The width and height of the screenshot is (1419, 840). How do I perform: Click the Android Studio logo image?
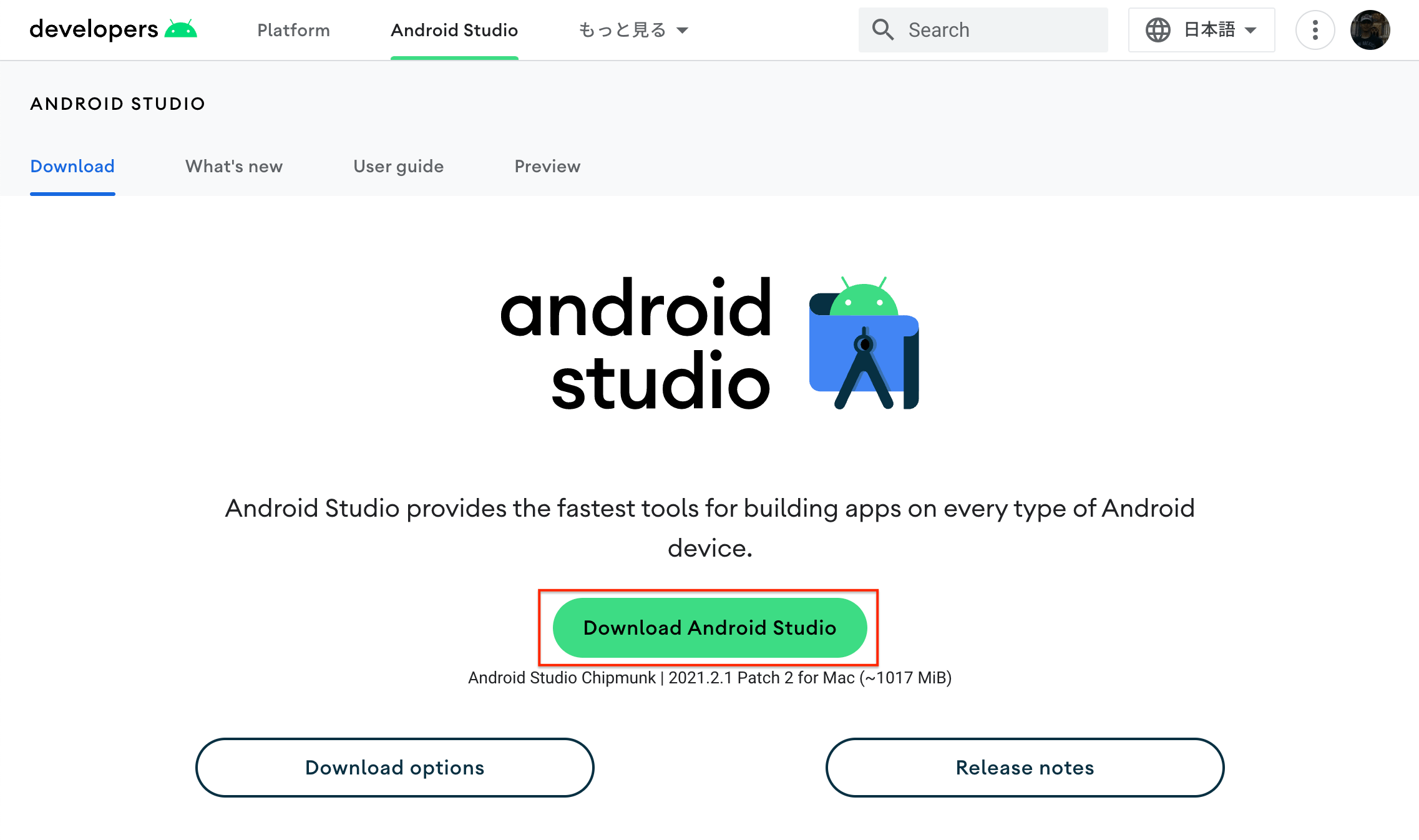pos(709,343)
